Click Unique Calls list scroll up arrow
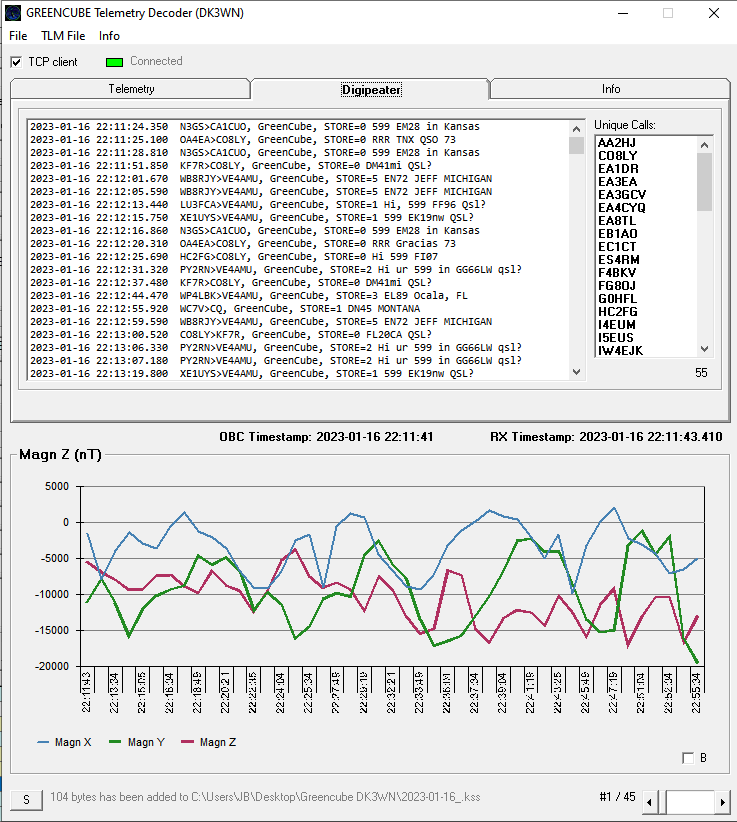737x822 pixels. pyautogui.click(x=705, y=145)
